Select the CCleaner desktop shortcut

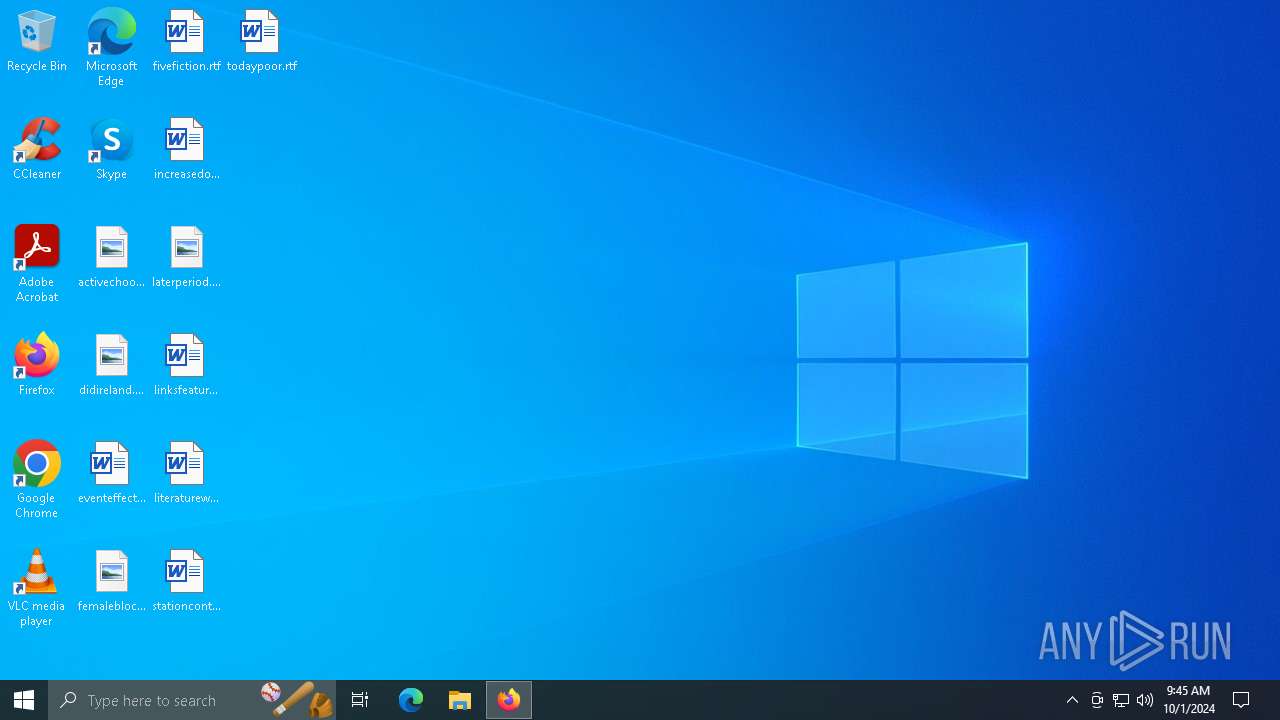click(37, 149)
